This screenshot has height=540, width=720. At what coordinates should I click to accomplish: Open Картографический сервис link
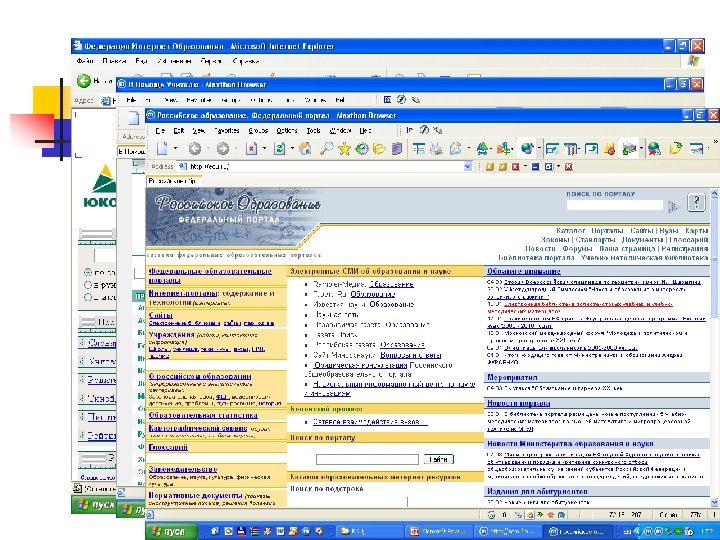(198, 428)
